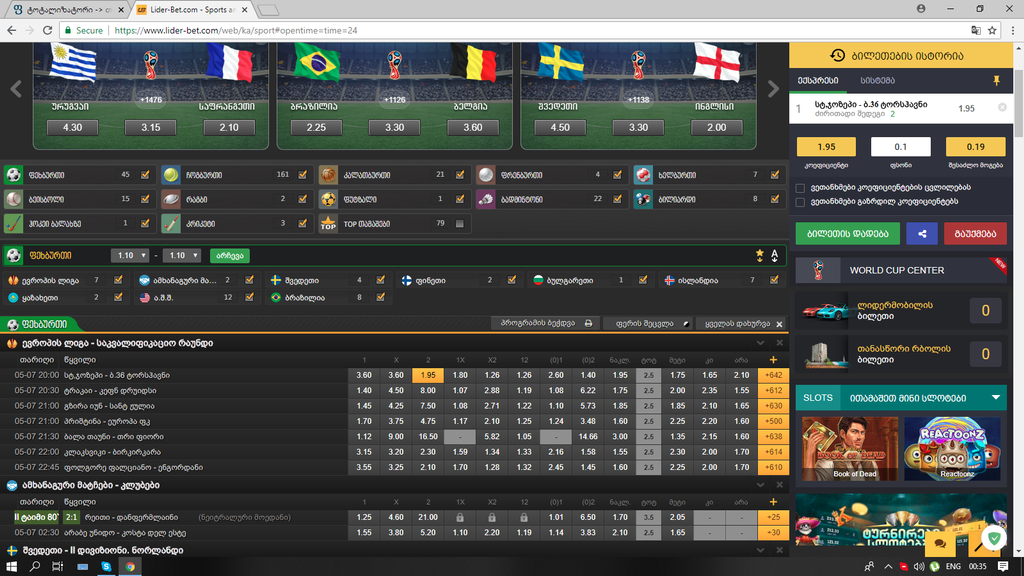Click ყველას დახურვა close all button

[743, 323]
